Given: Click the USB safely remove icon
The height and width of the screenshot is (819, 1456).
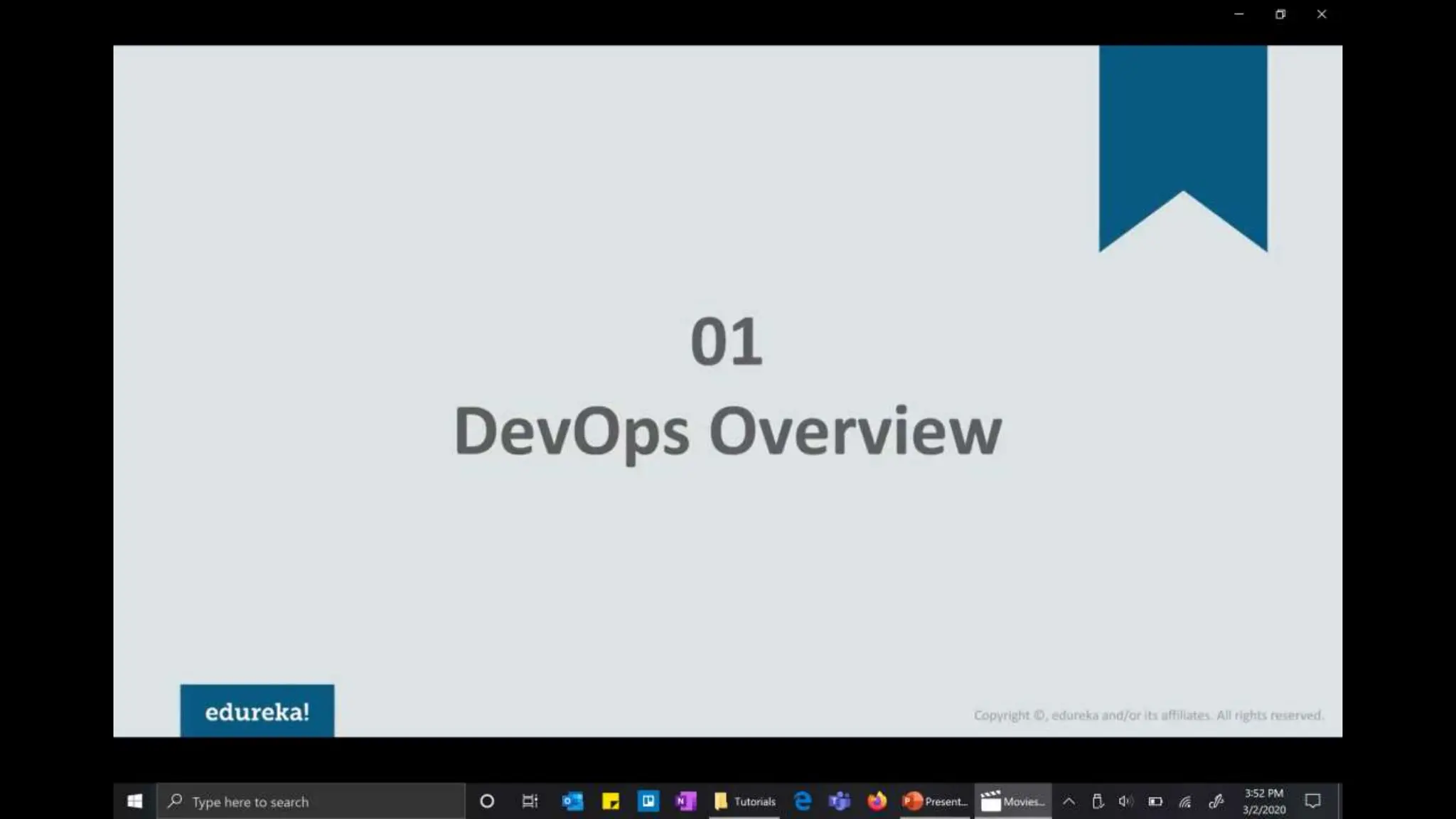Looking at the screenshot, I should [1098, 801].
